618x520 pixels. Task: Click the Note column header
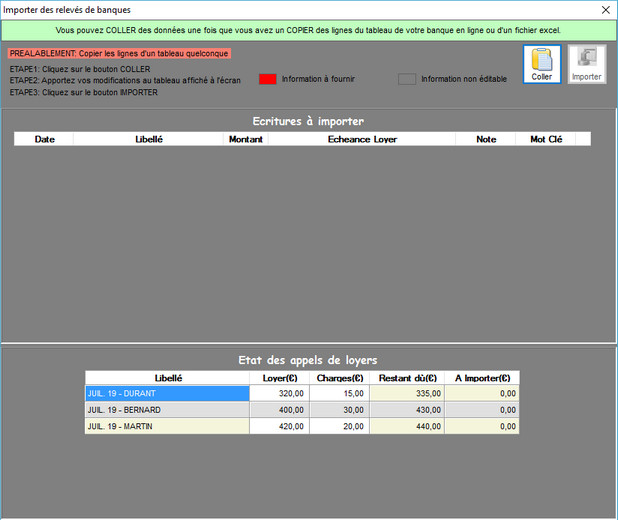486,140
